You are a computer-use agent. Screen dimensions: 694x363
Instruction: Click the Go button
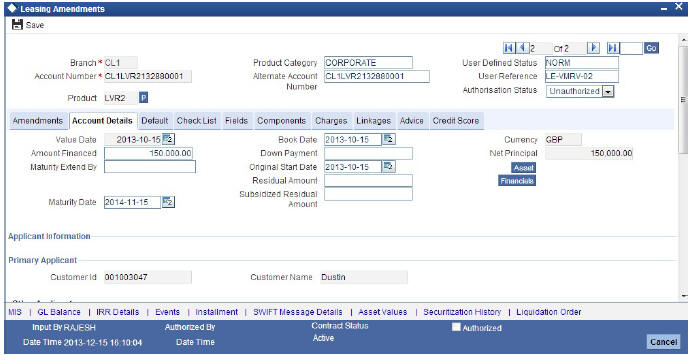click(x=651, y=48)
